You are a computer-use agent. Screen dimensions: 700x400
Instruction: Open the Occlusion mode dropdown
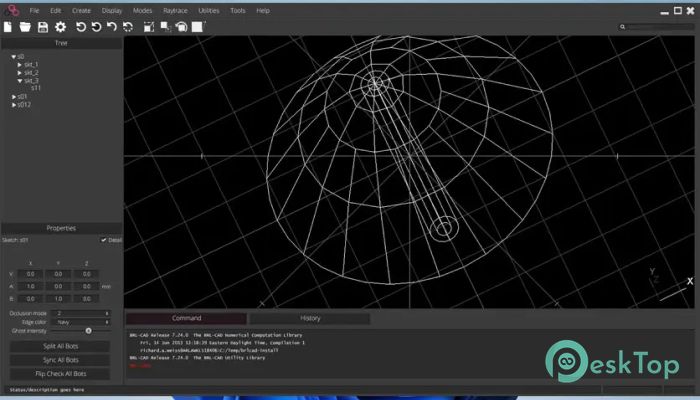(x=81, y=313)
